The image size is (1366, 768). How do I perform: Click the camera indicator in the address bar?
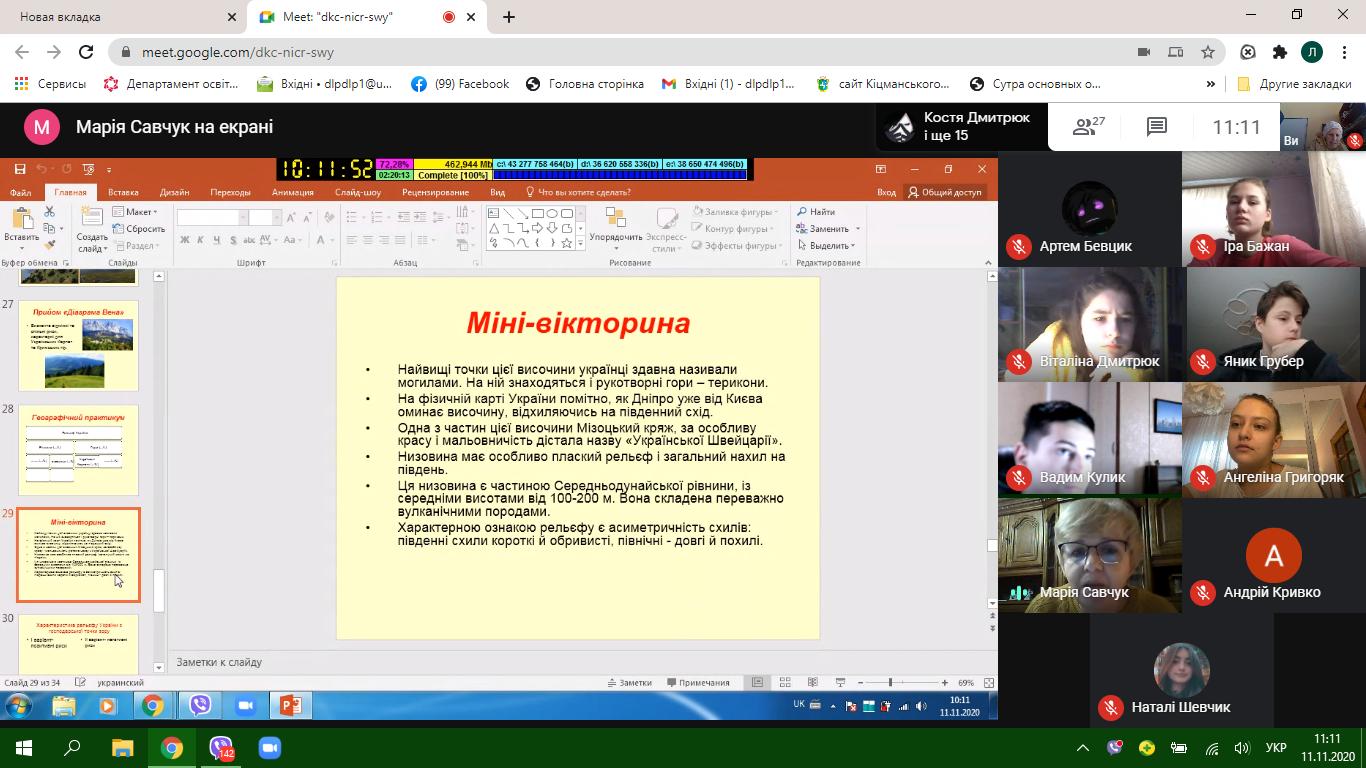(x=1144, y=52)
